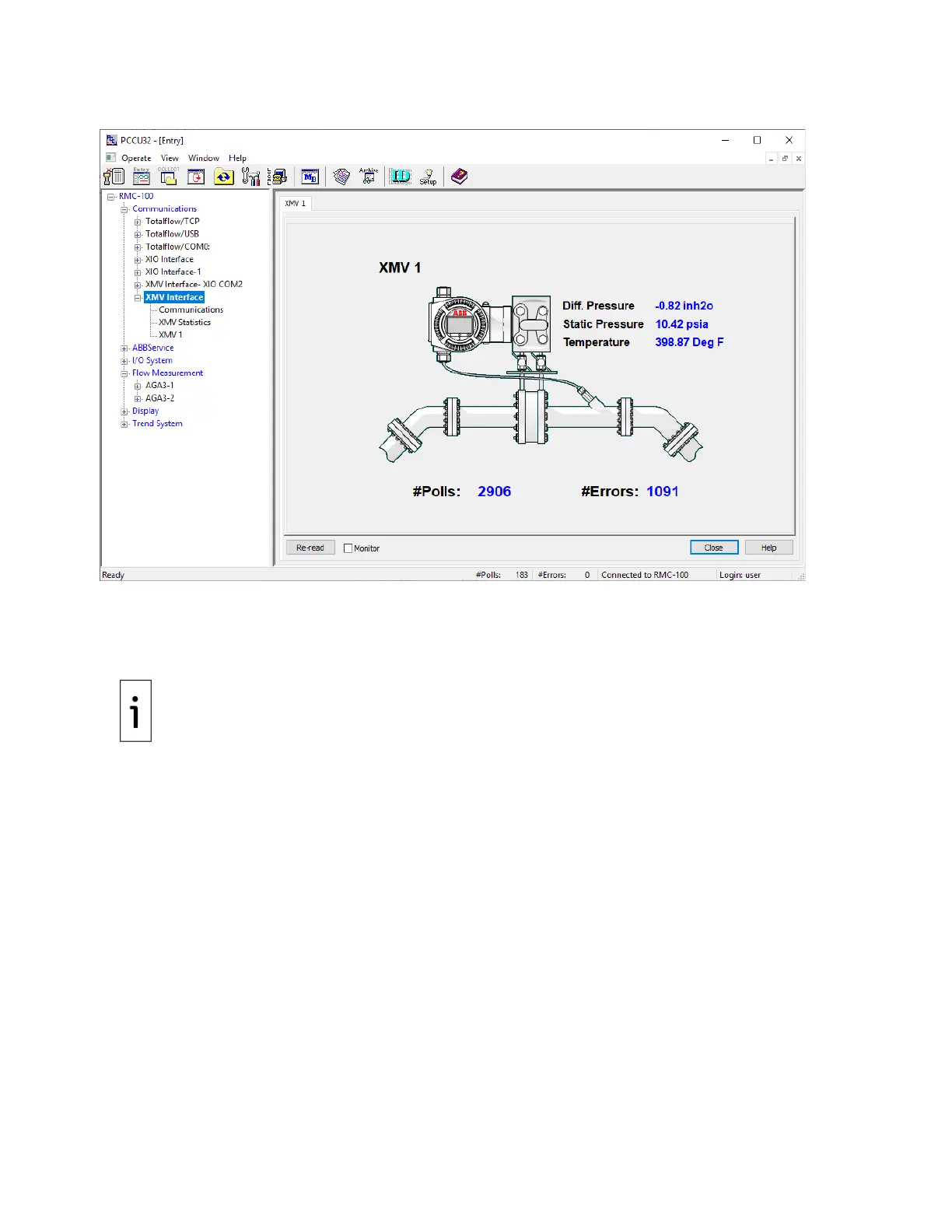Screen dimensions: 952x1232
Task: Open the MB (Modbus) toolbar icon
Action: tap(310, 177)
